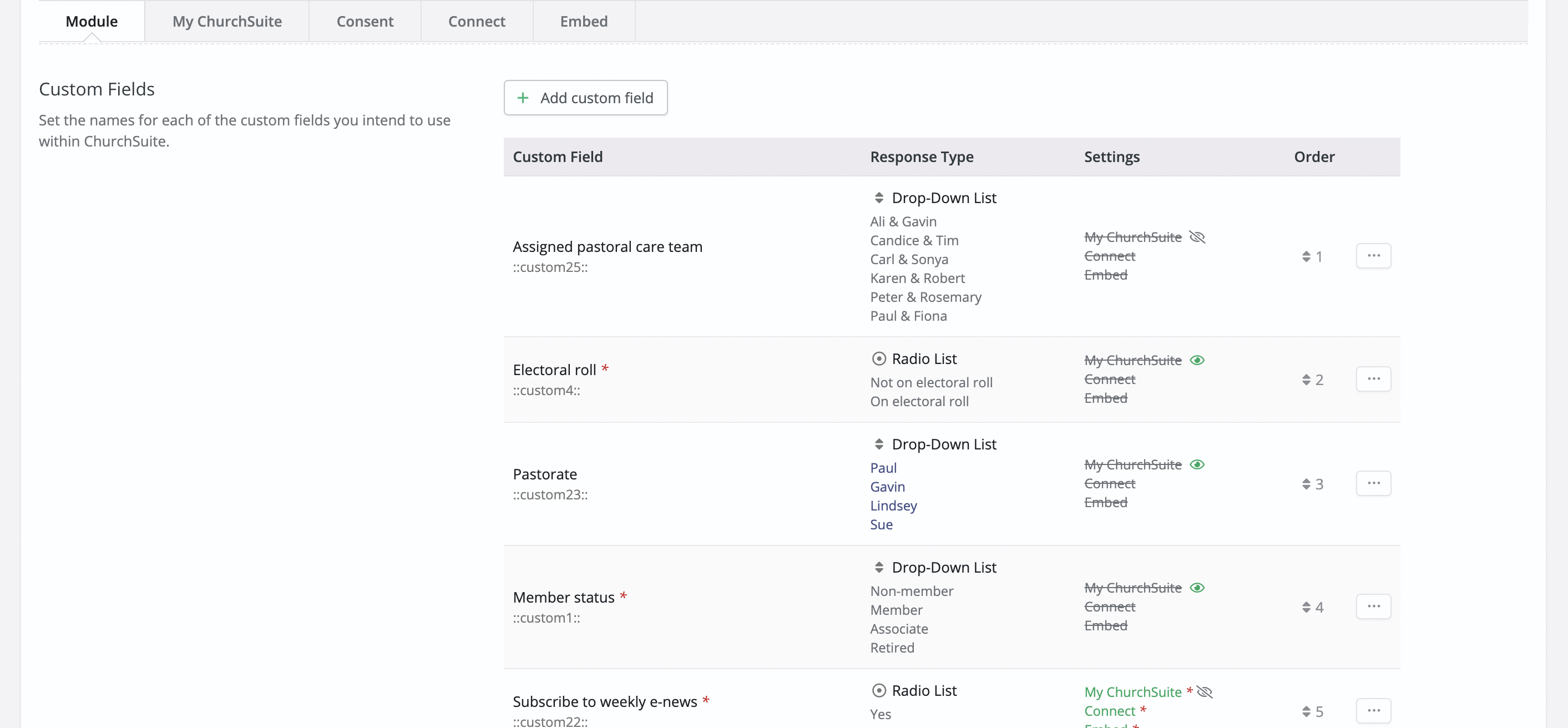This screenshot has width=1568, height=728.
Task: Toggle visibility eye icon on Pastorate row
Action: tap(1197, 464)
